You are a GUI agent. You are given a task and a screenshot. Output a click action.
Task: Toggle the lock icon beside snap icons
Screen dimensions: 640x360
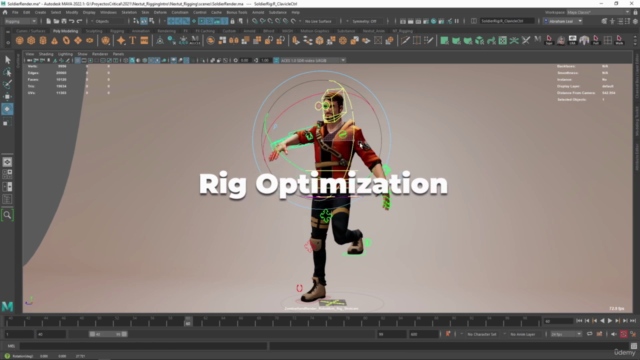(233, 21)
